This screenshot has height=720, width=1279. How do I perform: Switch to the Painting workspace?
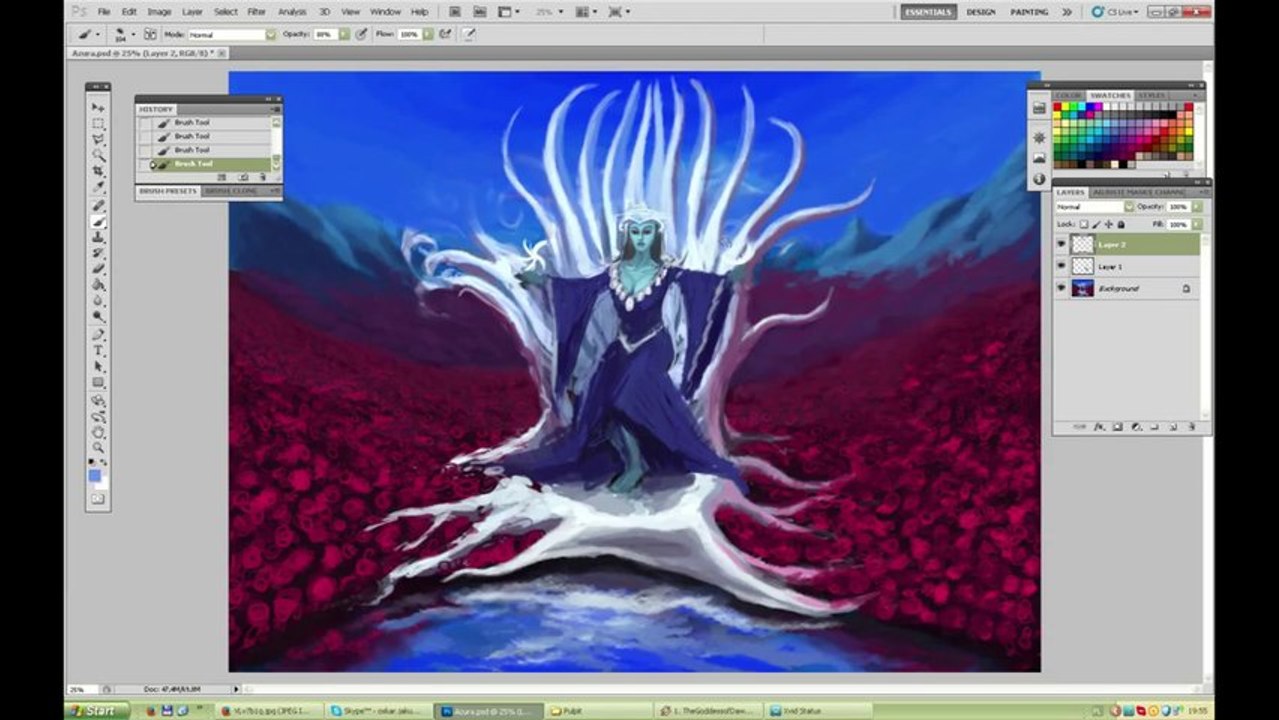click(x=1029, y=12)
